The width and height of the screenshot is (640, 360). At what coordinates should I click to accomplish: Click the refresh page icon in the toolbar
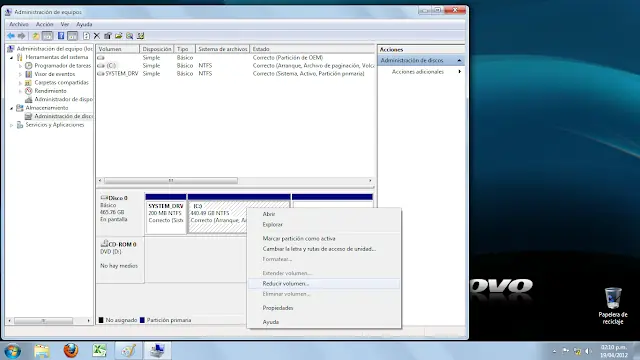(x=87, y=36)
